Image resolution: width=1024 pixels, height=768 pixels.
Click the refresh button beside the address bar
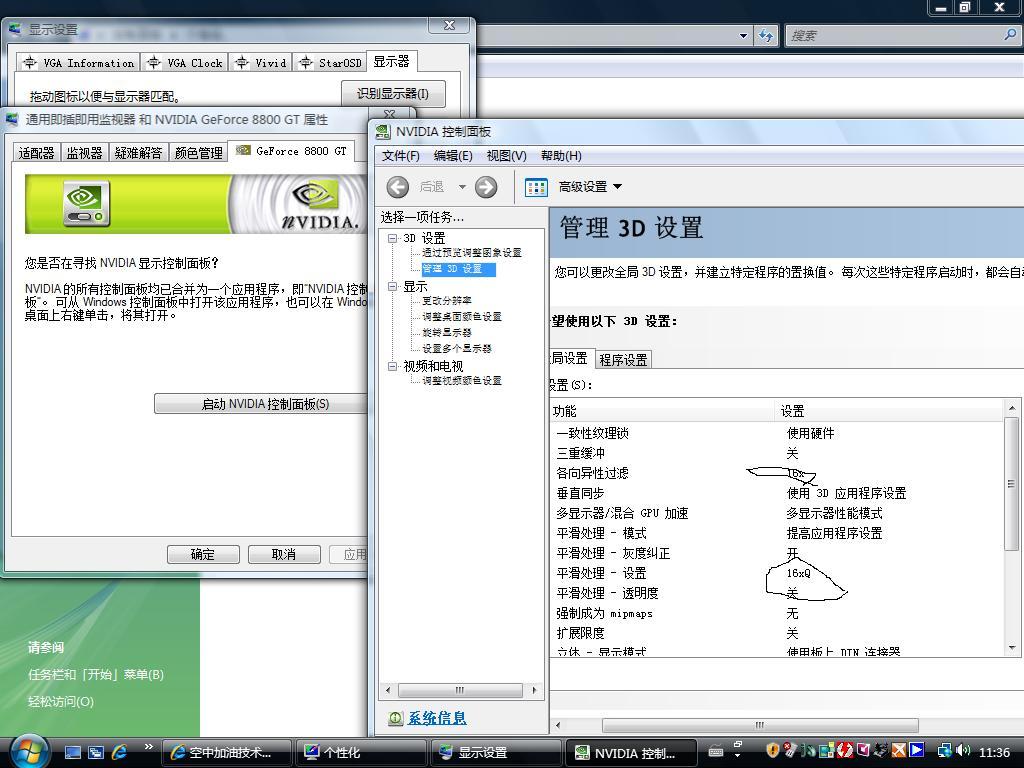[x=766, y=35]
